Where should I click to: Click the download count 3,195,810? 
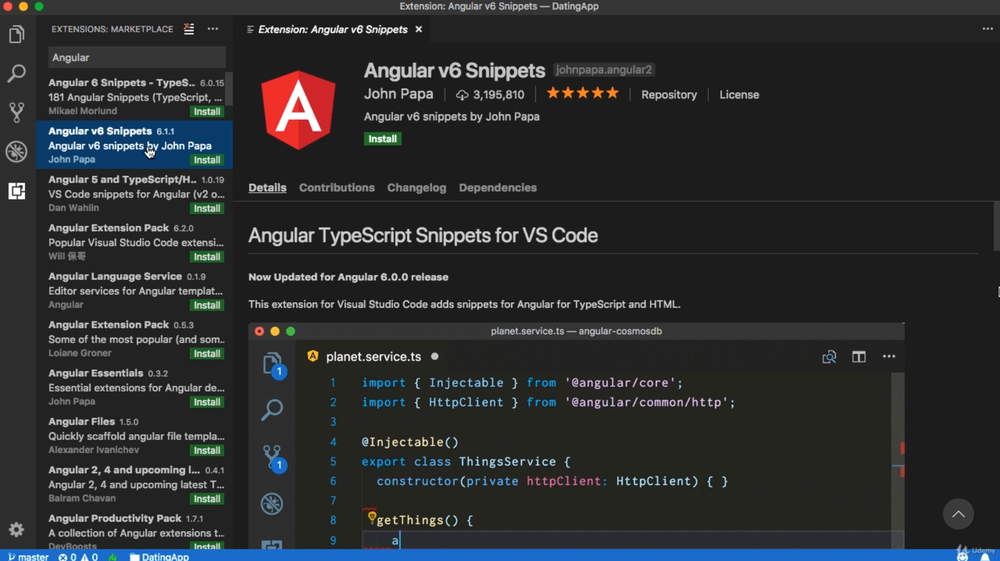click(x=490, y=94)
